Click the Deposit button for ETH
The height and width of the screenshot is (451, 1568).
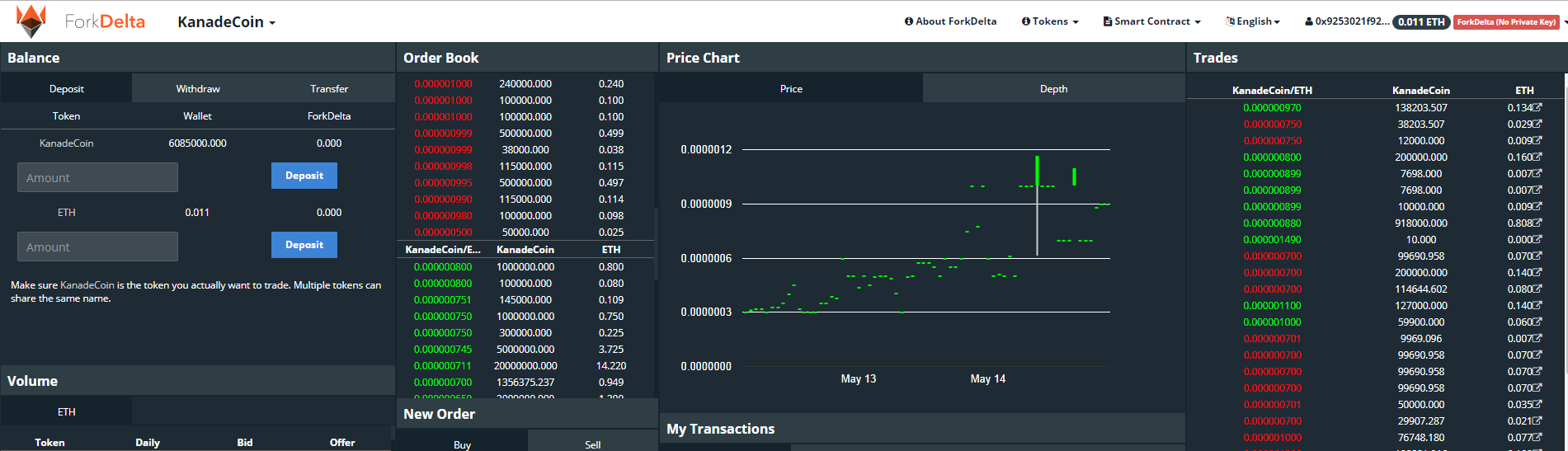(x=304, y=245)
